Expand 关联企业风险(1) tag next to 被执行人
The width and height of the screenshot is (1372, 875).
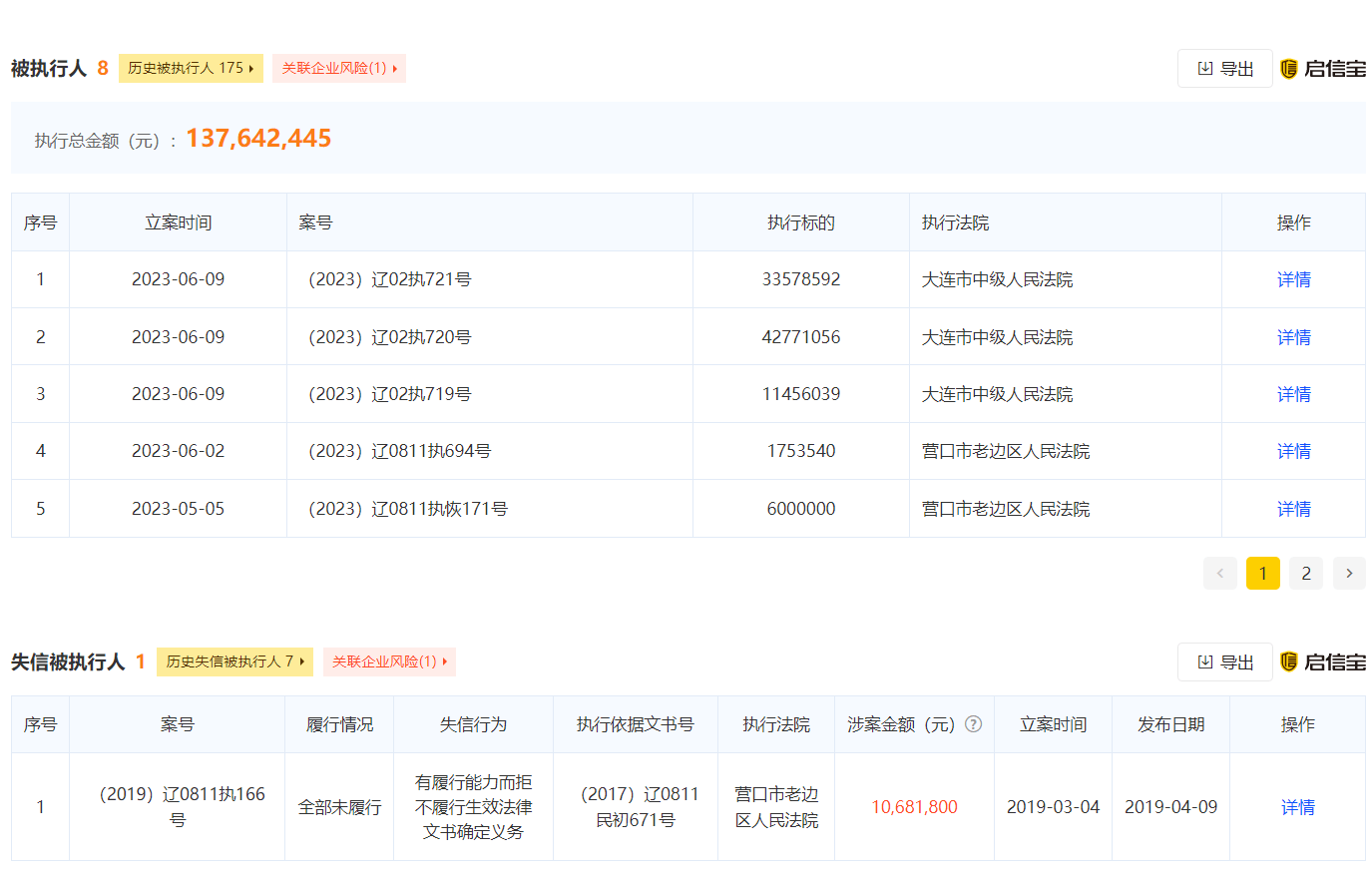pos(339,68)
